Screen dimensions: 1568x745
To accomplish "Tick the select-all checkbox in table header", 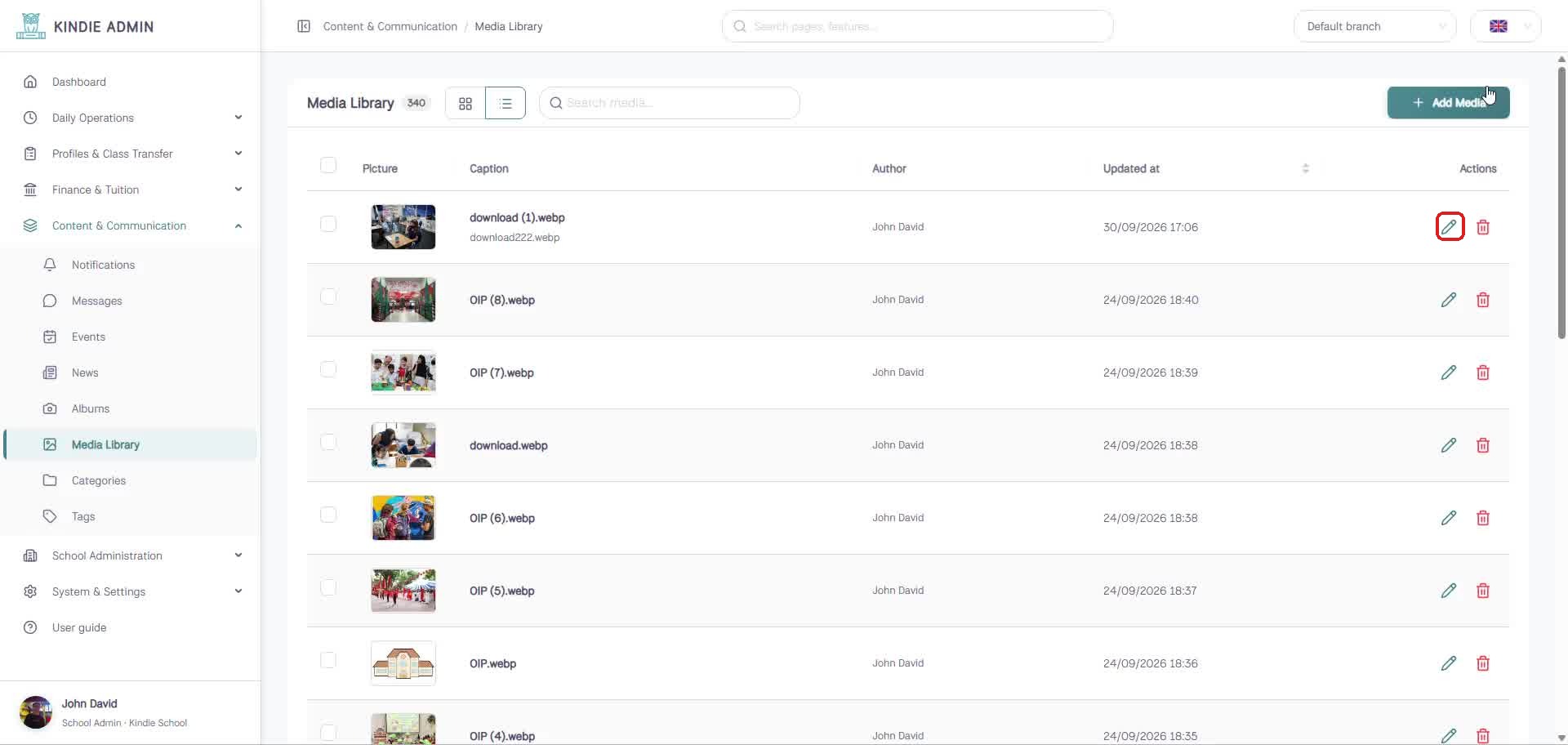I will pyautogui.click(x=328, y=166).
